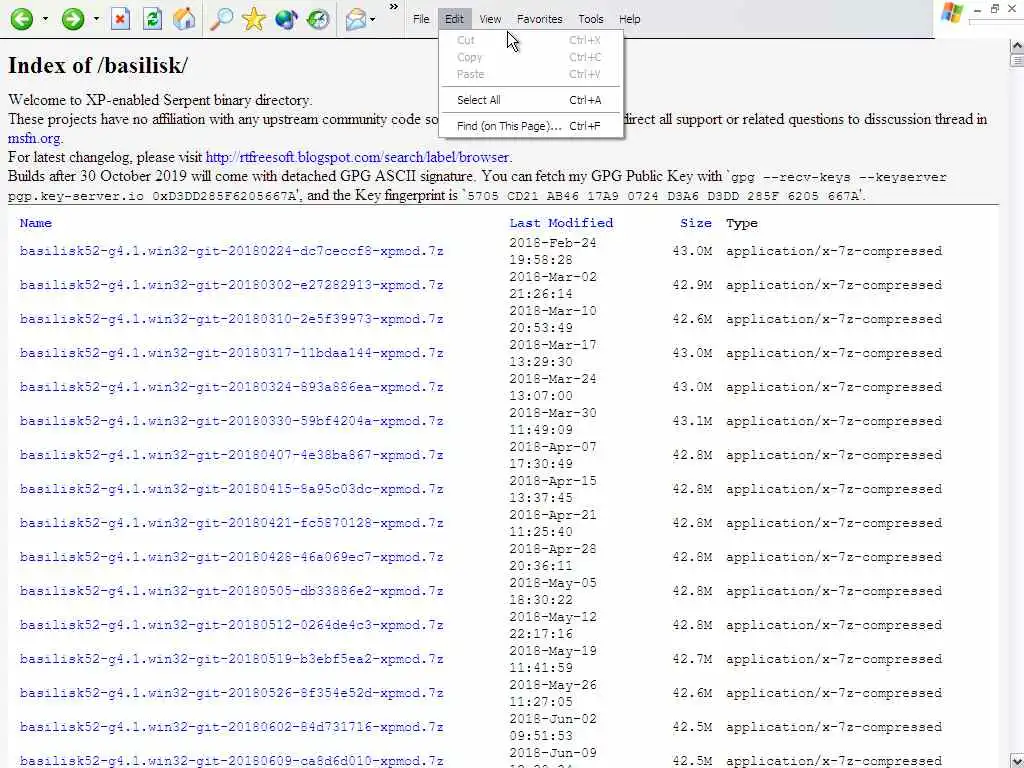1024x768 pixels.
Task: Open the Forward history dropdown arrow
Action: [96, 19]
